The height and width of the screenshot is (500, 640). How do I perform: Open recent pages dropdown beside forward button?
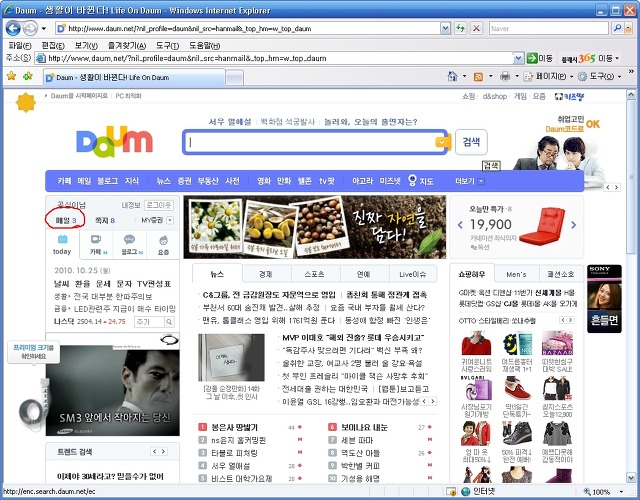click(44, 29)
